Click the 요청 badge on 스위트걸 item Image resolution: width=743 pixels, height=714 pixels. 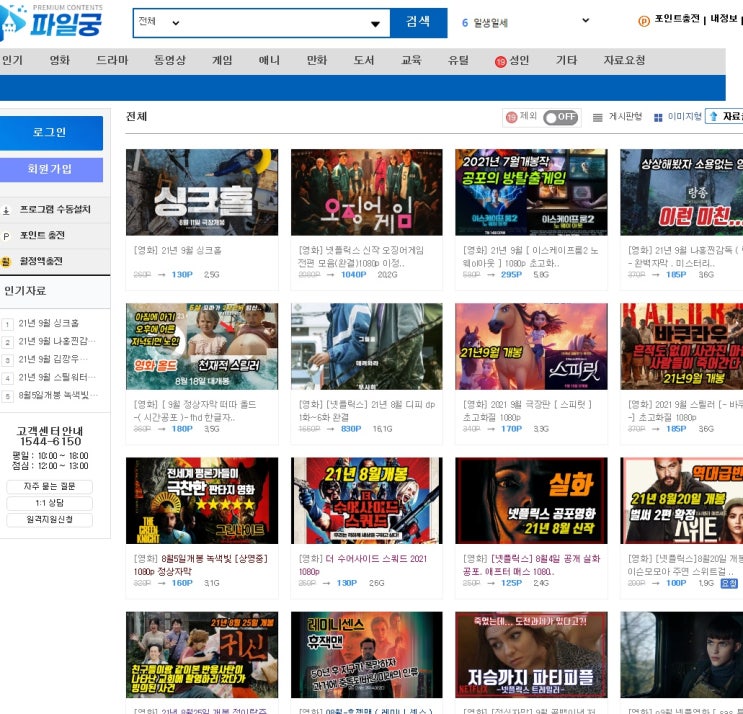coord(729,583)
